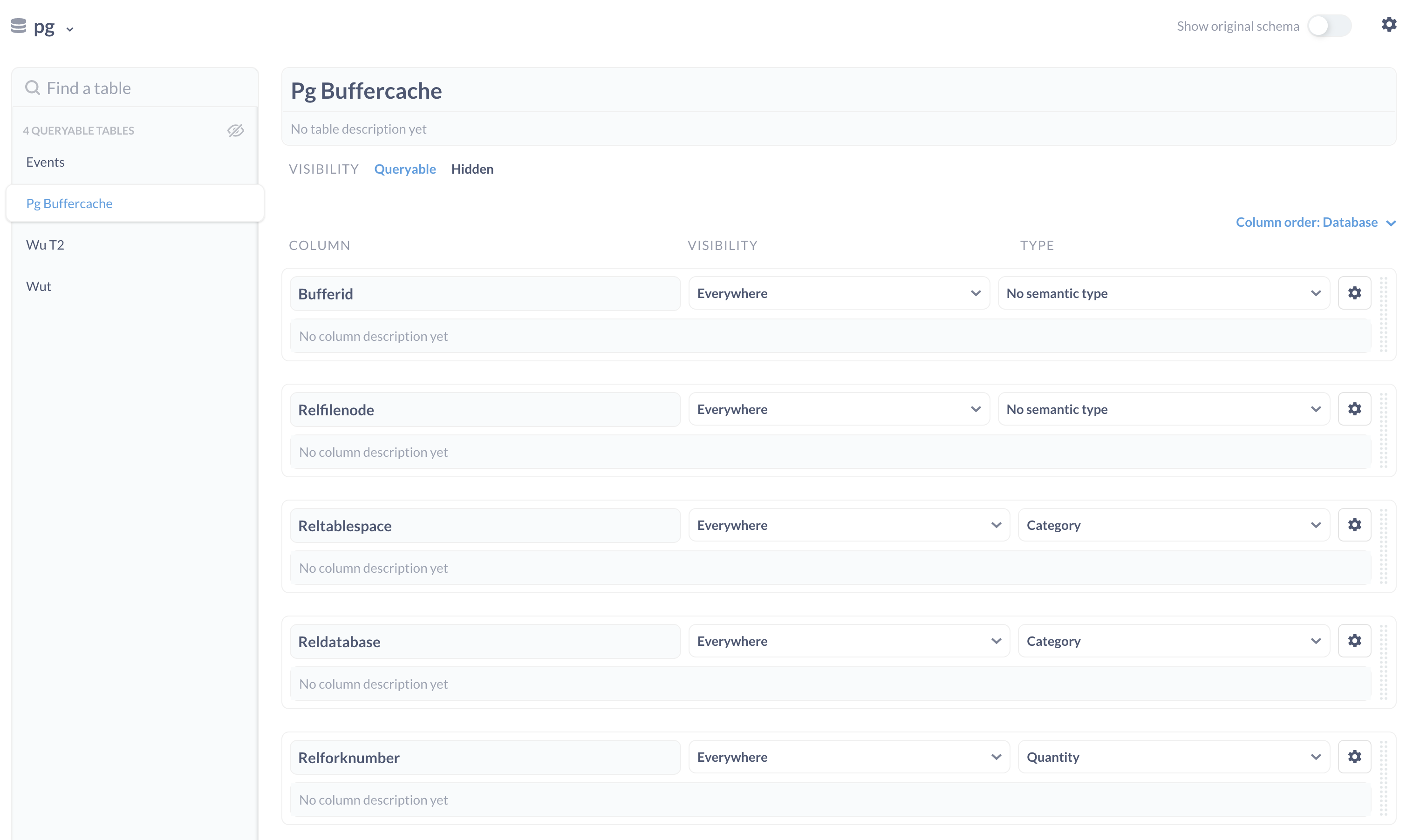Open the Wu T2 table
This screenshot has height=840, width=1420.
point(45,244)
